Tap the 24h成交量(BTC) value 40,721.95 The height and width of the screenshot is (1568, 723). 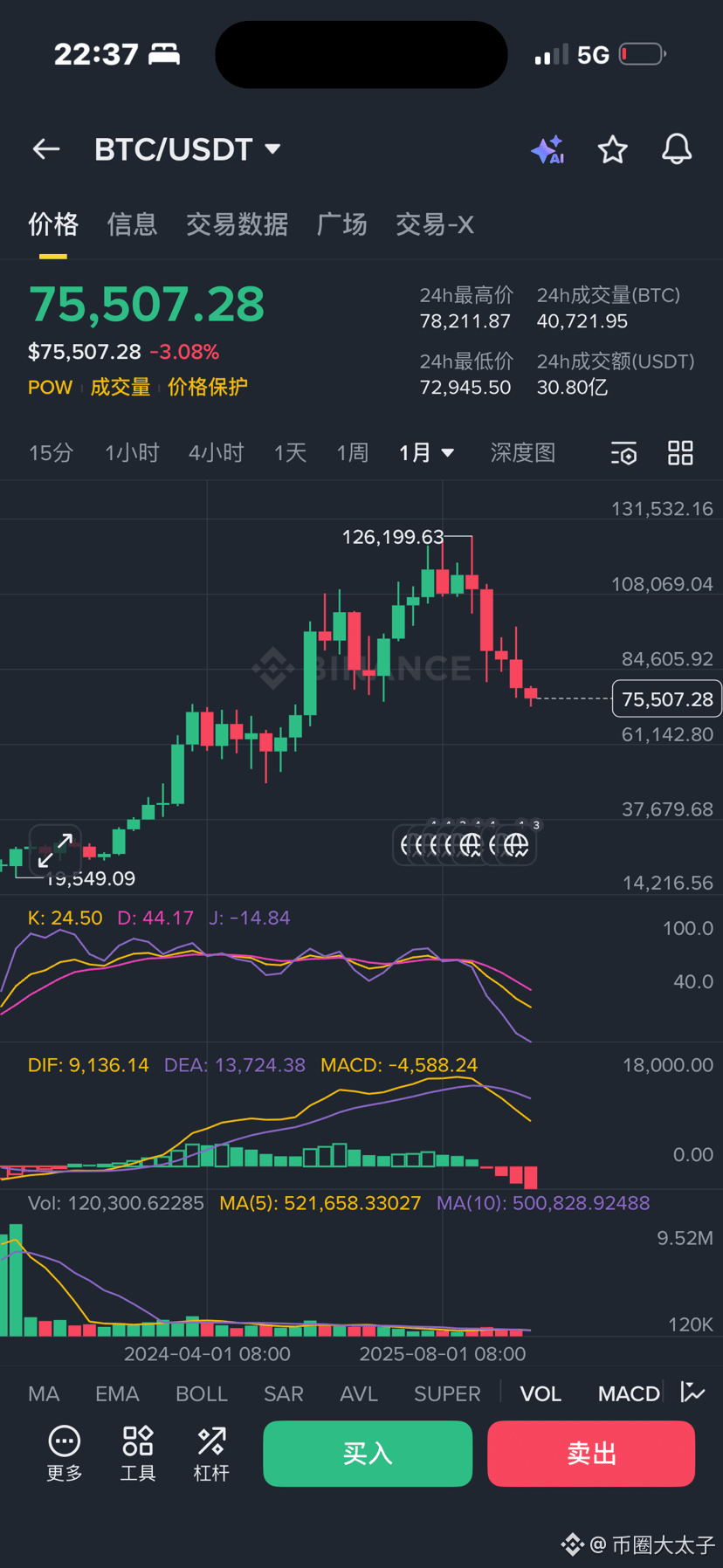click(582, 321)
